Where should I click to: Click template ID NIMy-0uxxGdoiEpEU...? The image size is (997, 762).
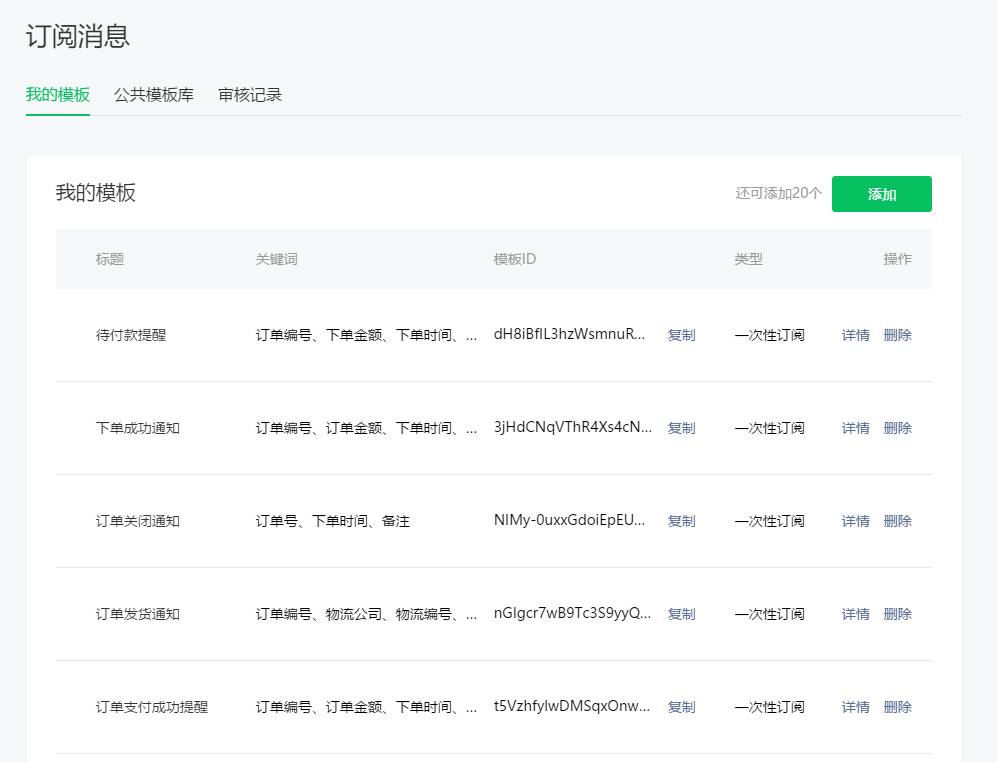(x=570, y=520)
